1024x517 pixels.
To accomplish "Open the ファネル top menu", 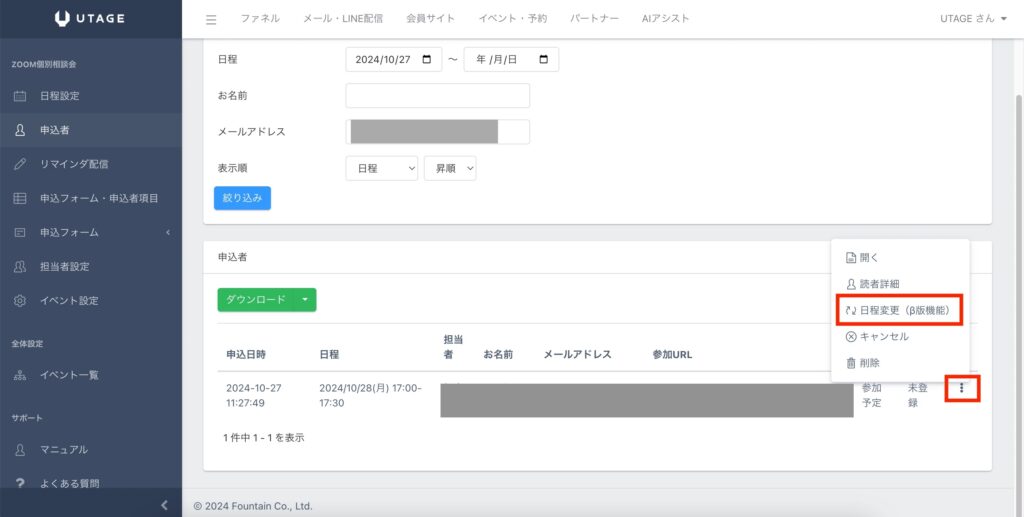I will coord(260,18).
